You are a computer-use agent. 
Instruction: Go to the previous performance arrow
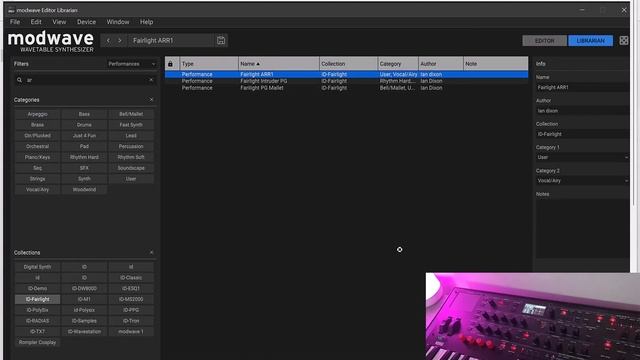pos(108,40)
